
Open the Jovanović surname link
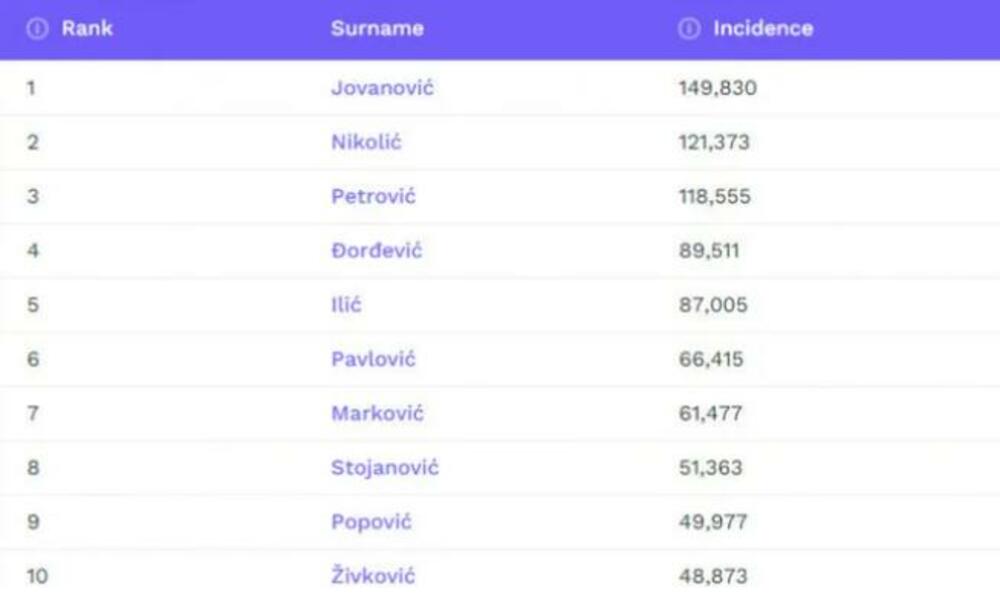[x=383, y=88]
